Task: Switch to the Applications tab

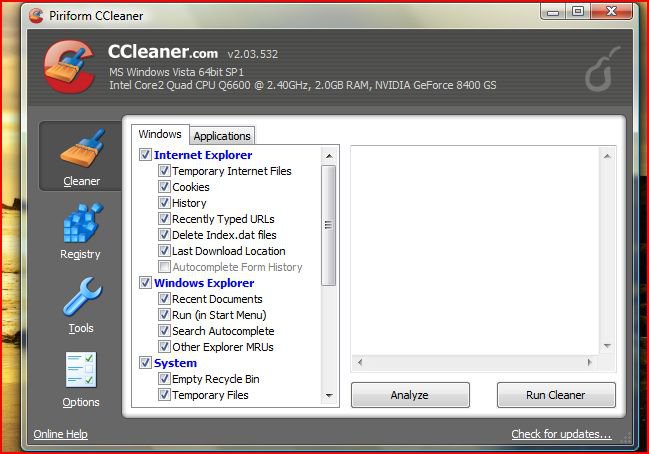Action: (222, 136)
